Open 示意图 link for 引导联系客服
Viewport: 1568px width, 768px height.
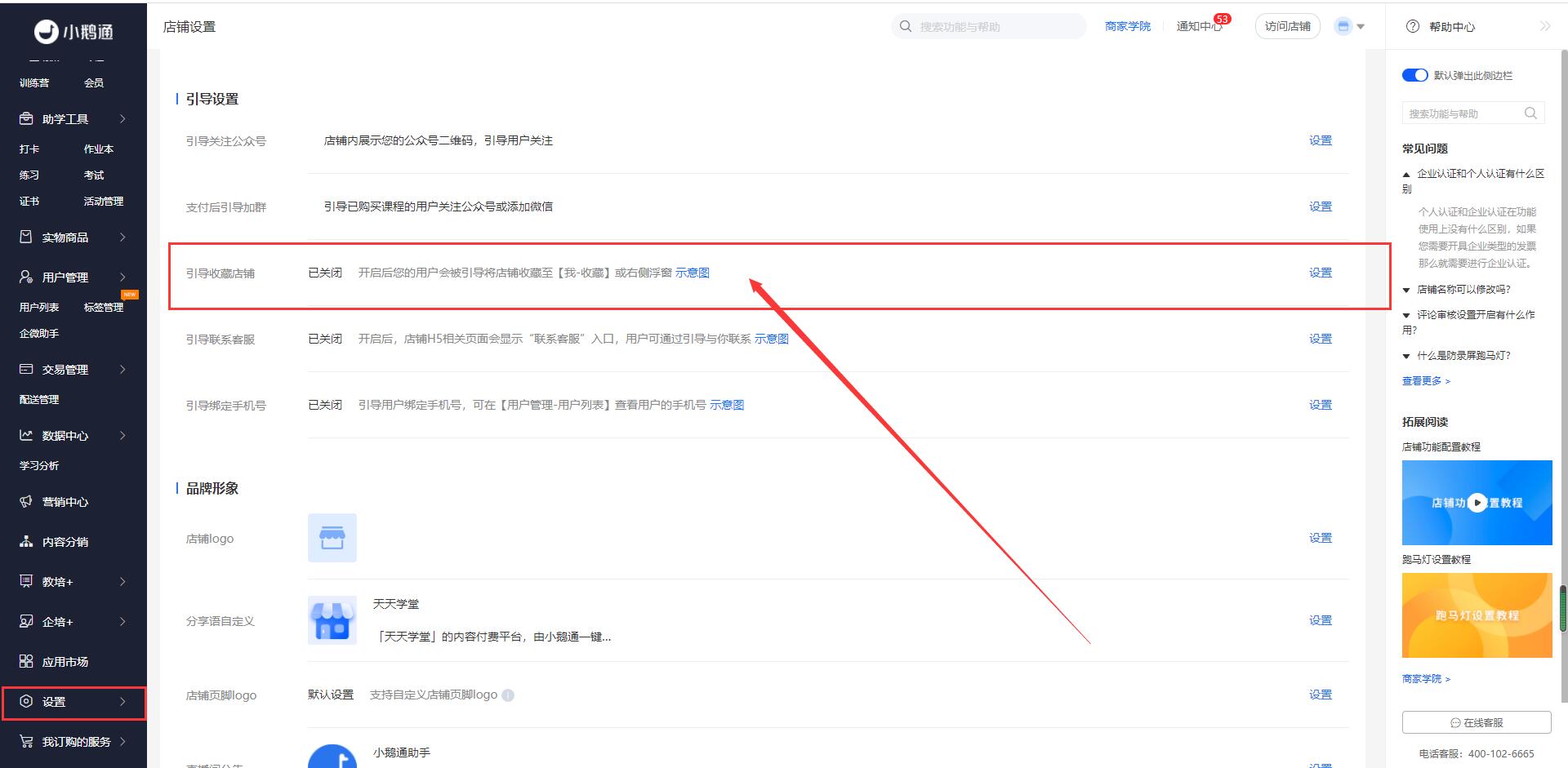click(x=771, y=339)
